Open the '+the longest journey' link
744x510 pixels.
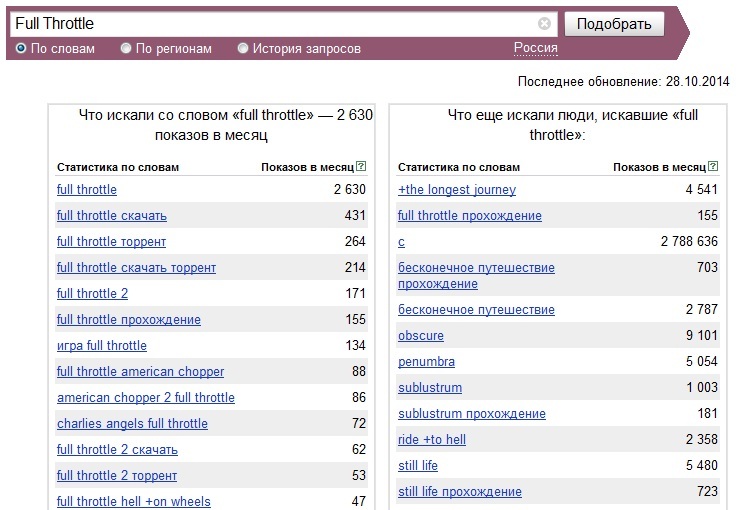457,190
